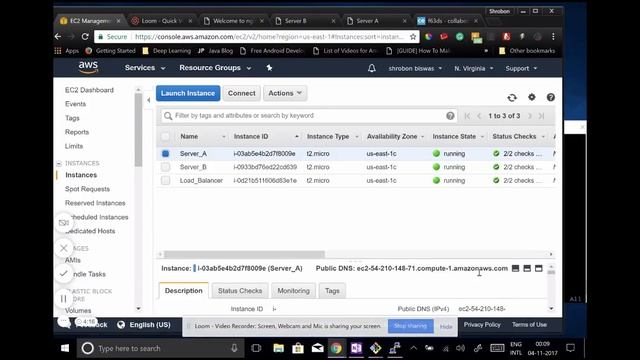Switch to the Tags tab in details
This screenshot has height=360, width=640.
(x=332, y=291)
